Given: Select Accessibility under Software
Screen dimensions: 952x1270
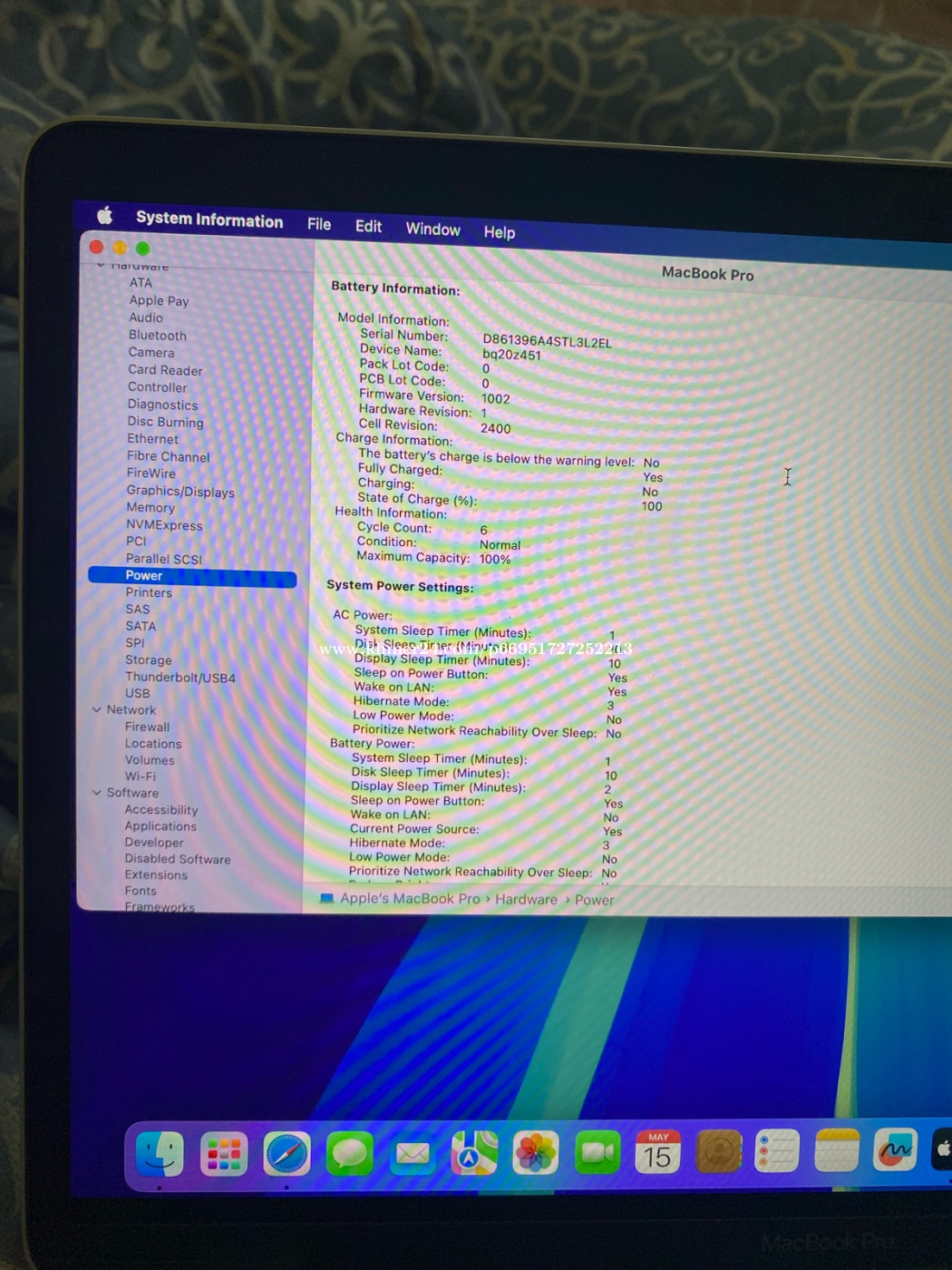Looking at the screenshot, I should coord(161,810).
